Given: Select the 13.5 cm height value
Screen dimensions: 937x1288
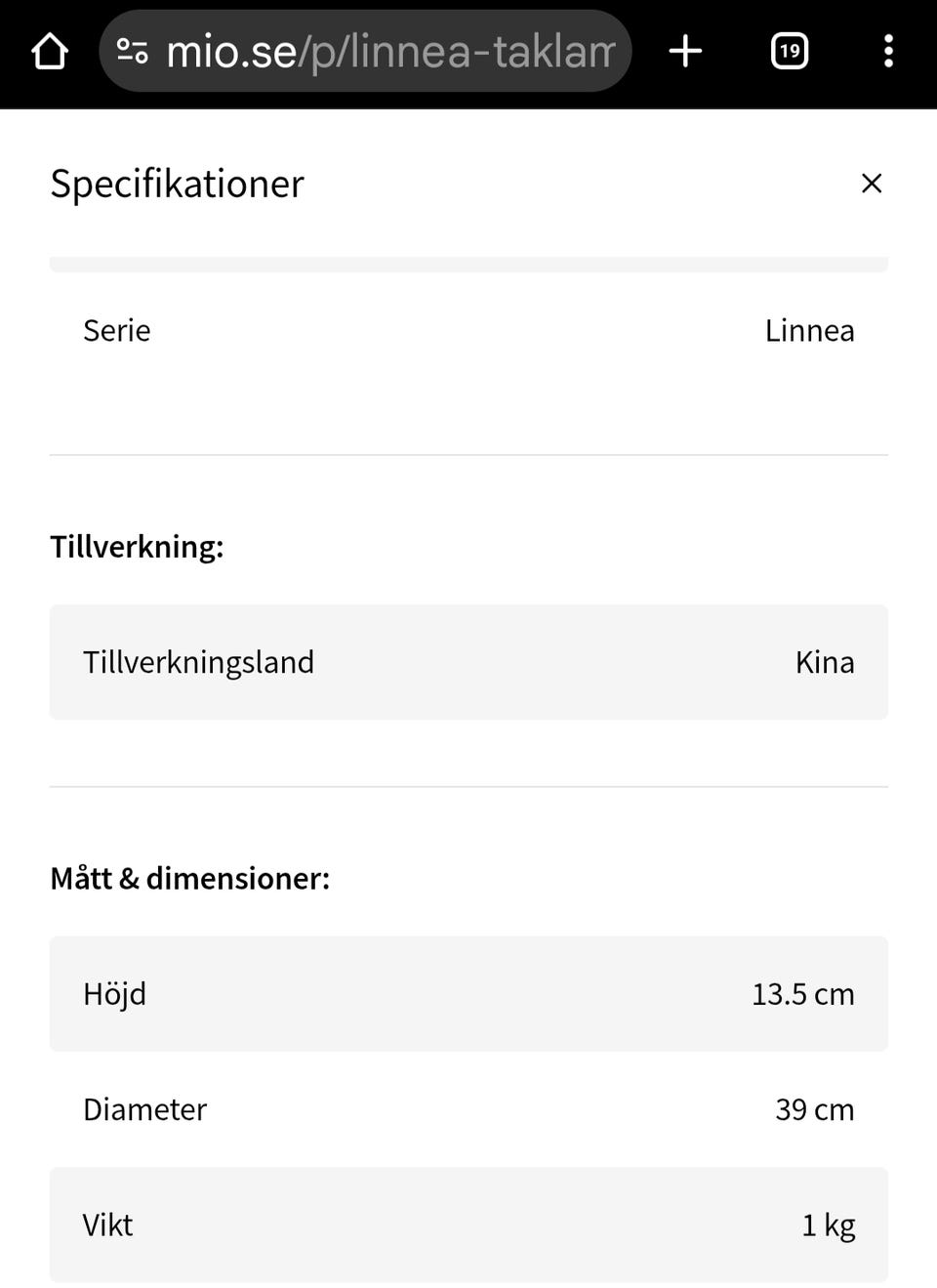Looking at the screenshot, I should pyautogui.click(x=802, y=994).
